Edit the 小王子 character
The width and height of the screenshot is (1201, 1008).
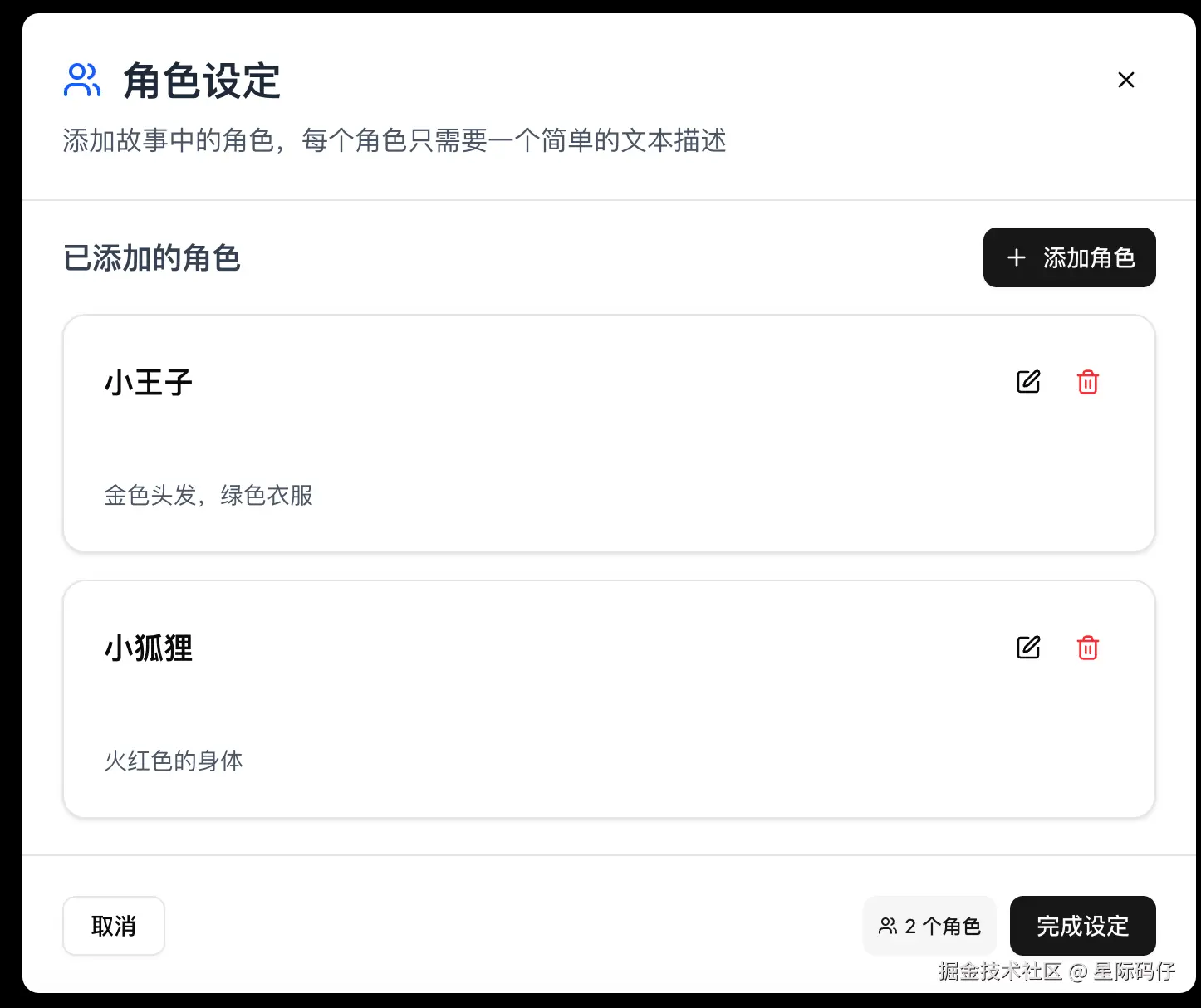click(1028, 382)
